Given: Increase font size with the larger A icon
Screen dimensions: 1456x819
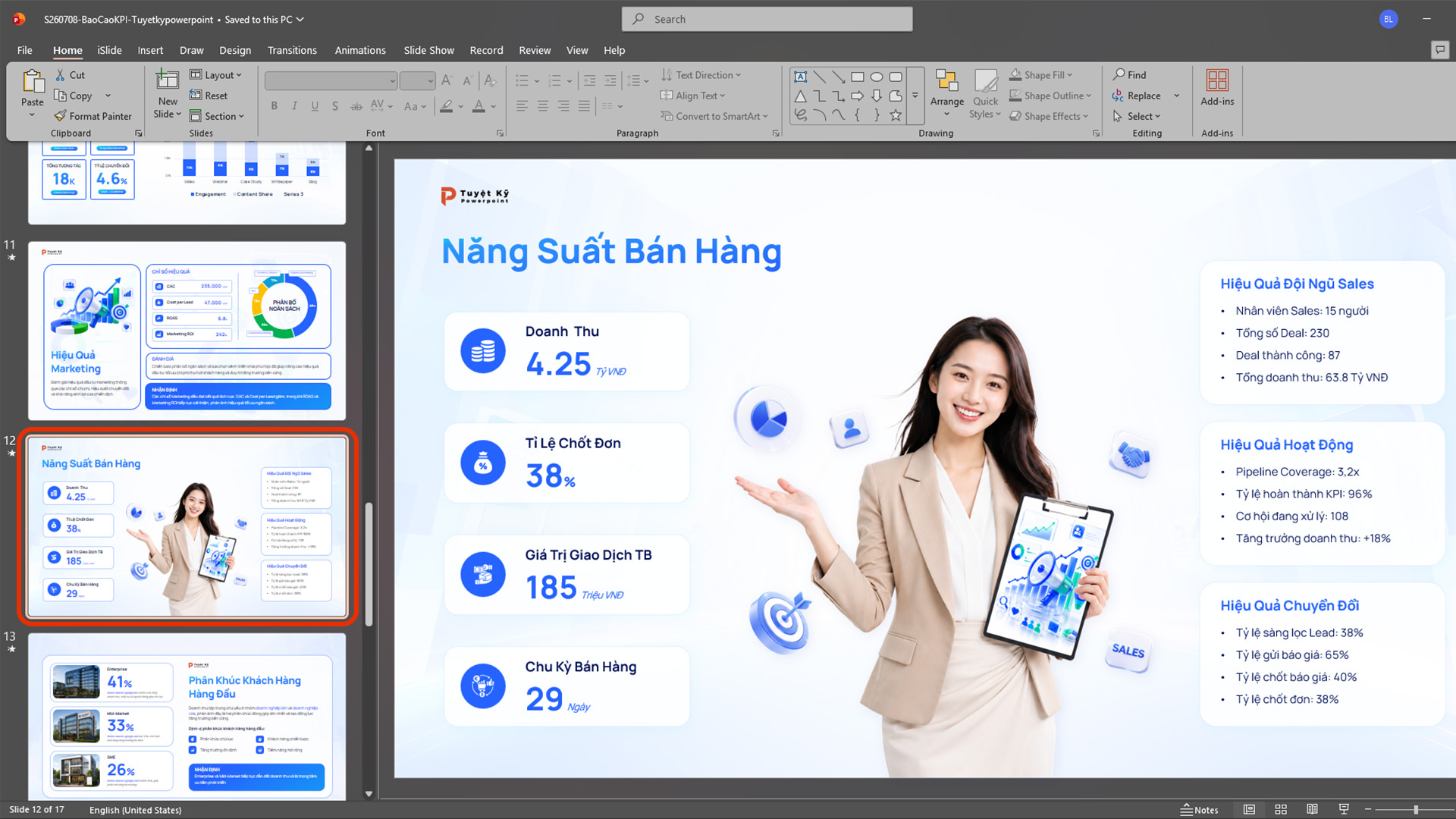Looking at the screenshot, I should coord(447,80).
